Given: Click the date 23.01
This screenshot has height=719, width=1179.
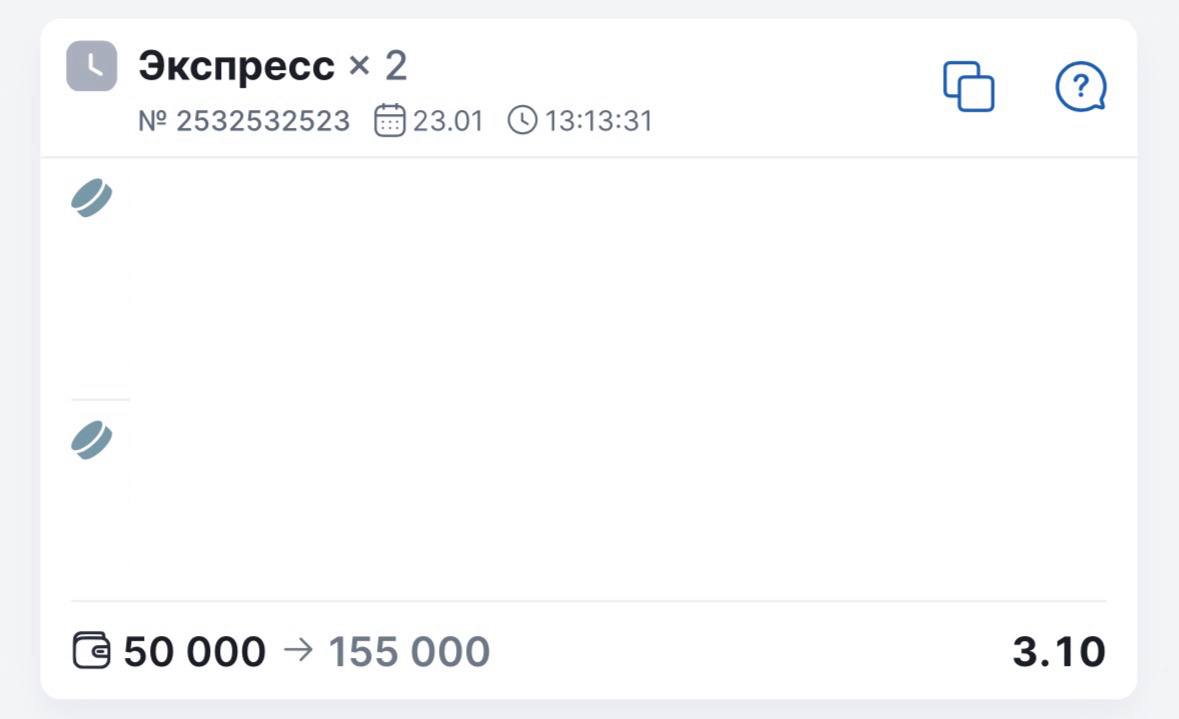Looking at the screenshot, I should click(448, 122).
